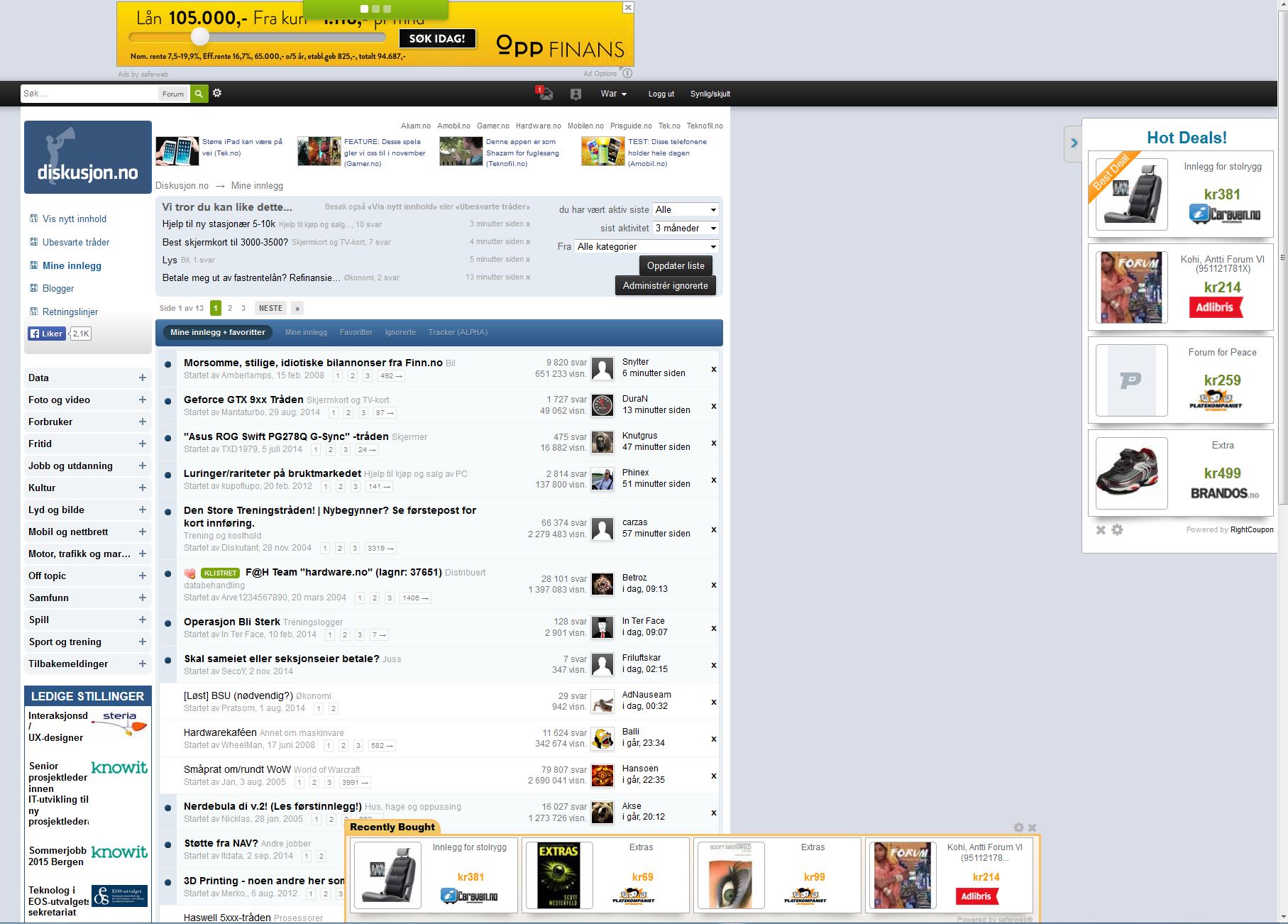Switch to Ignorerte tab
The image size is (1288, 924).
(x=400, y=332)
